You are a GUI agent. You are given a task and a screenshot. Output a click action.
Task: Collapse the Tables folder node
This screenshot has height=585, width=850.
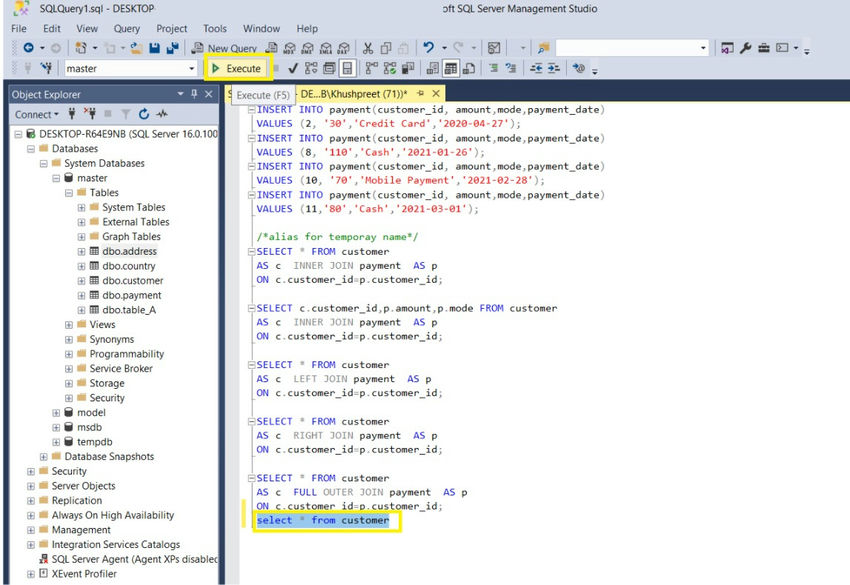coord(69,193)
